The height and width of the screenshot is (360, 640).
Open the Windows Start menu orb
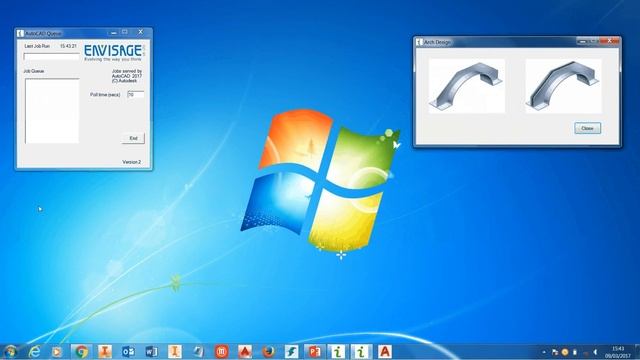[x=10, y=351]
